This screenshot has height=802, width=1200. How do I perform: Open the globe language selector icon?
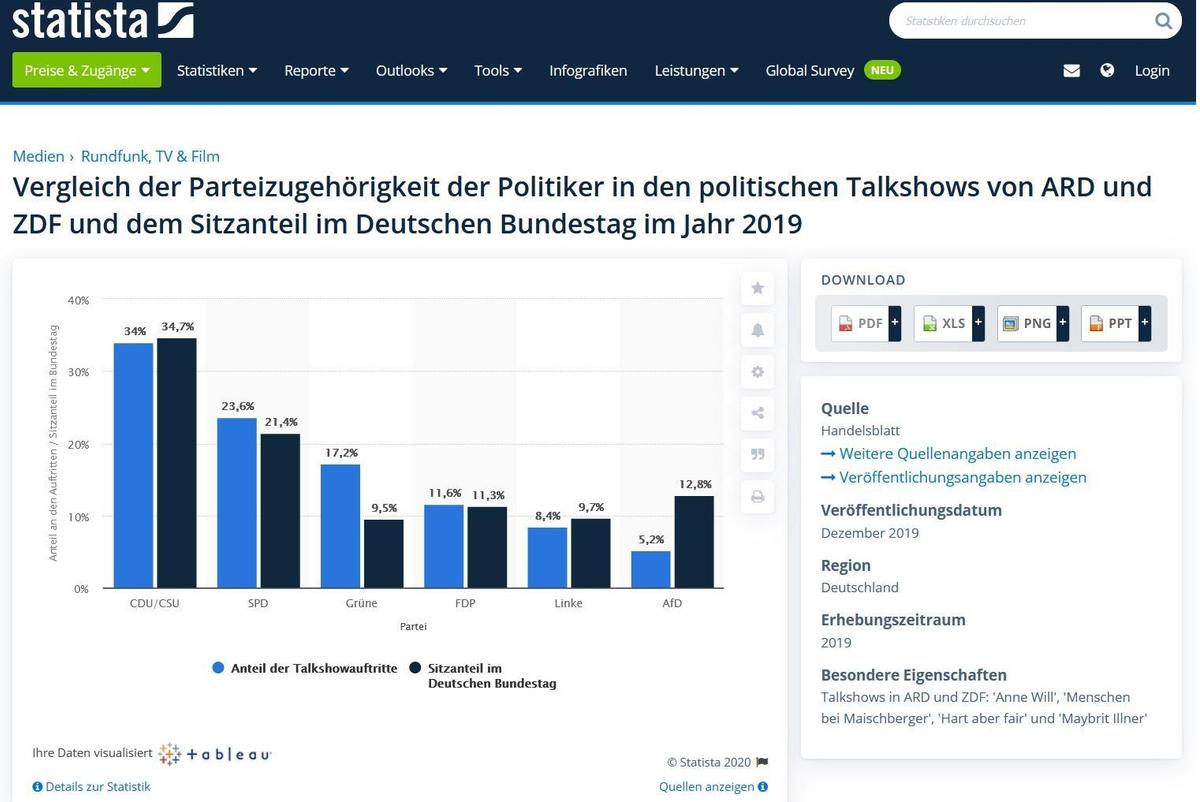tap(1107, 70)
